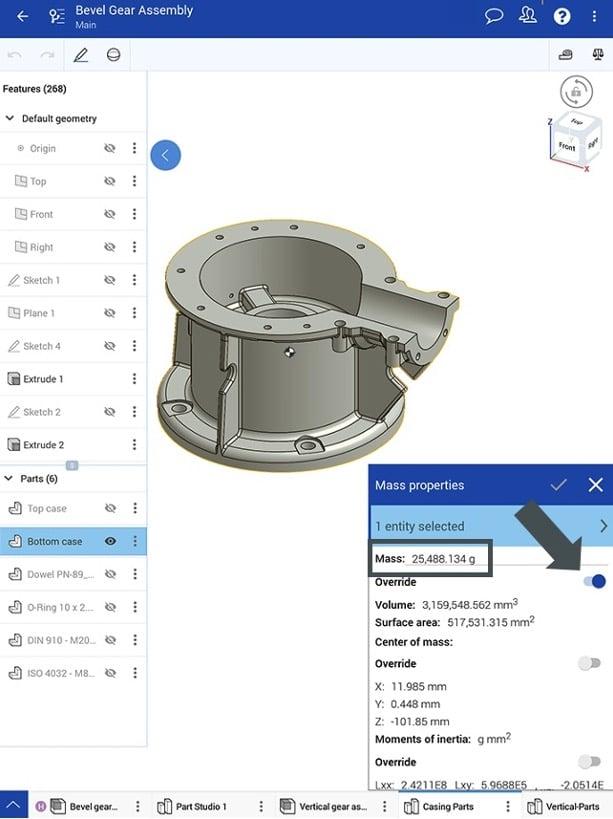Show the Top case part
The height and width of the screenshot is (819, 613).
pyautogui.click(x=110, y=508)
